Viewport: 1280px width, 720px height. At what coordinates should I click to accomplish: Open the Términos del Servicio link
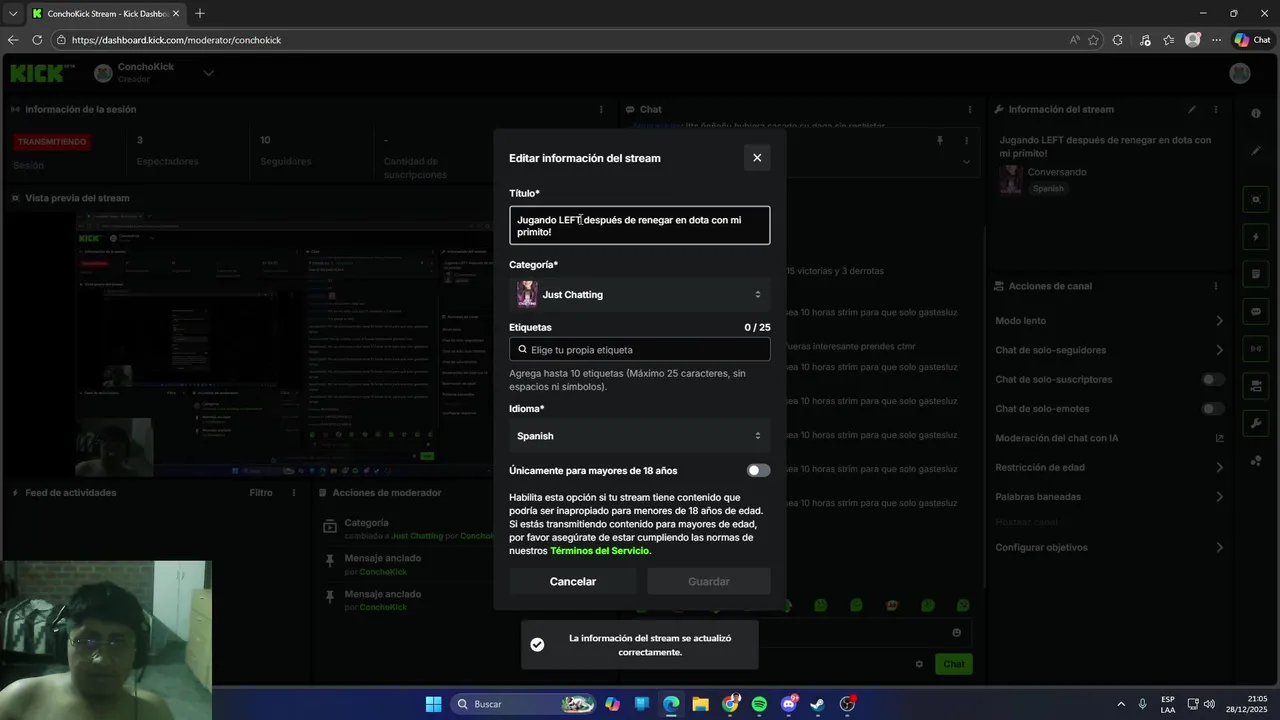(600, 551)
